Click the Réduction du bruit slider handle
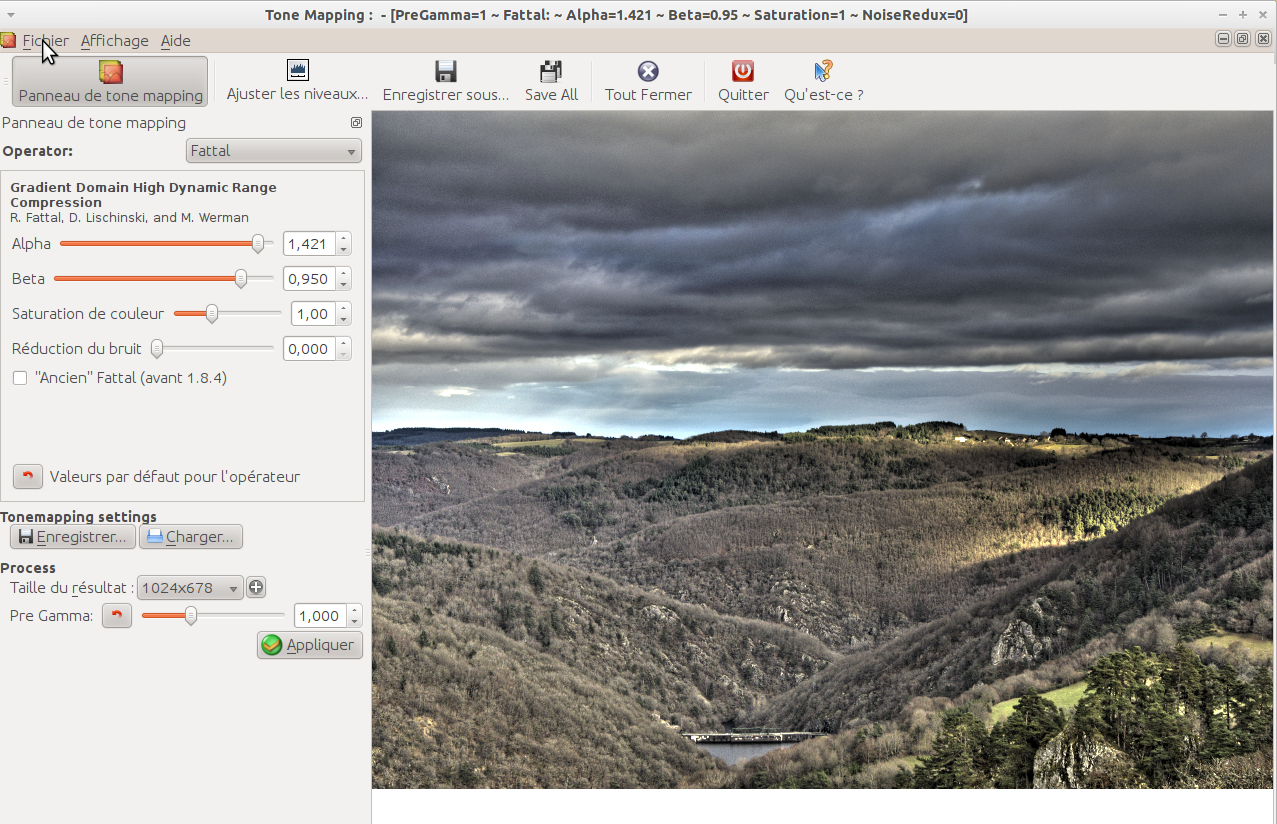The height and width of the screenshot is (824, 1277). click(157, 348)
